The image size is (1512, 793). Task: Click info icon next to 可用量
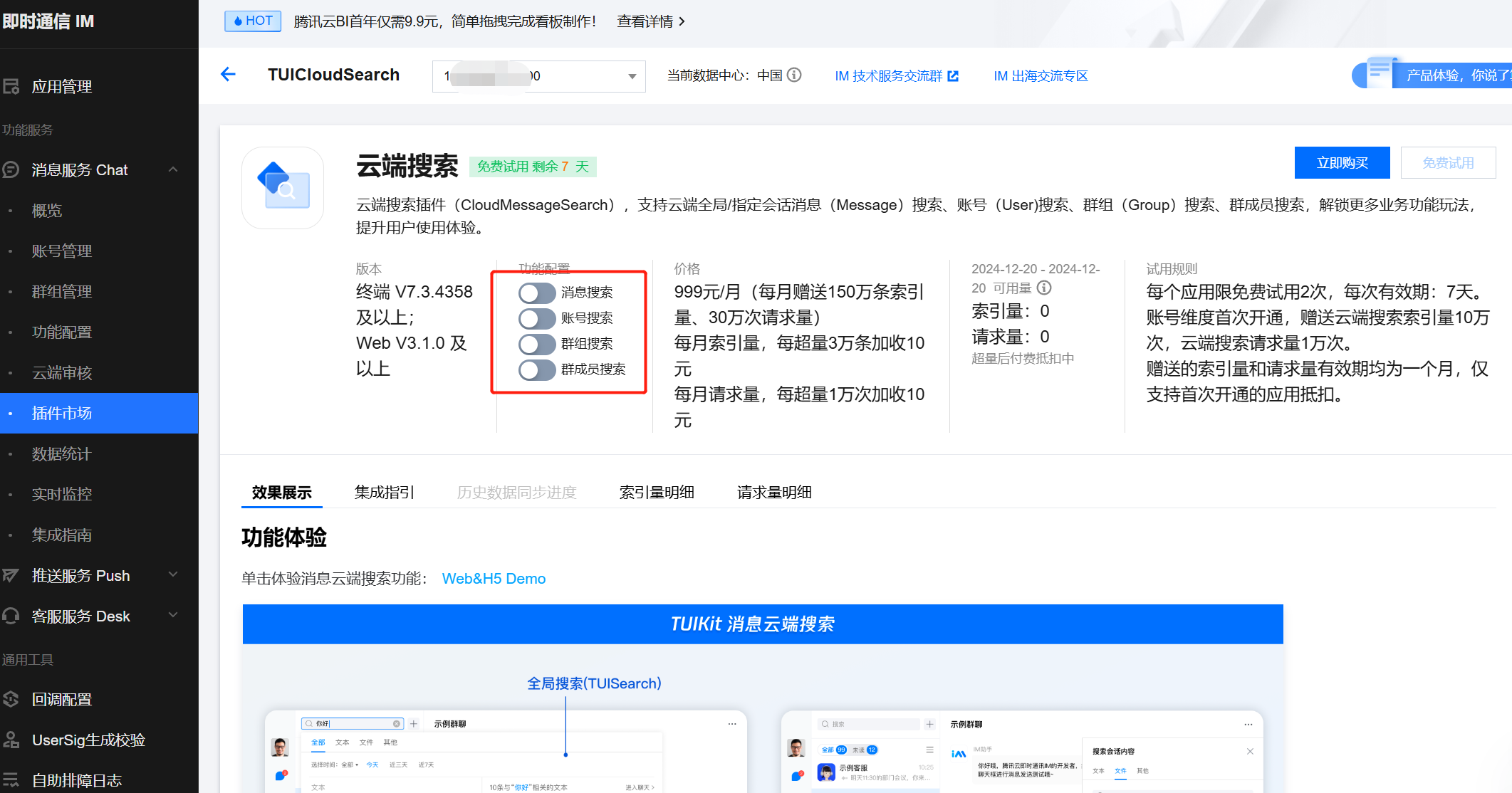1044,288
